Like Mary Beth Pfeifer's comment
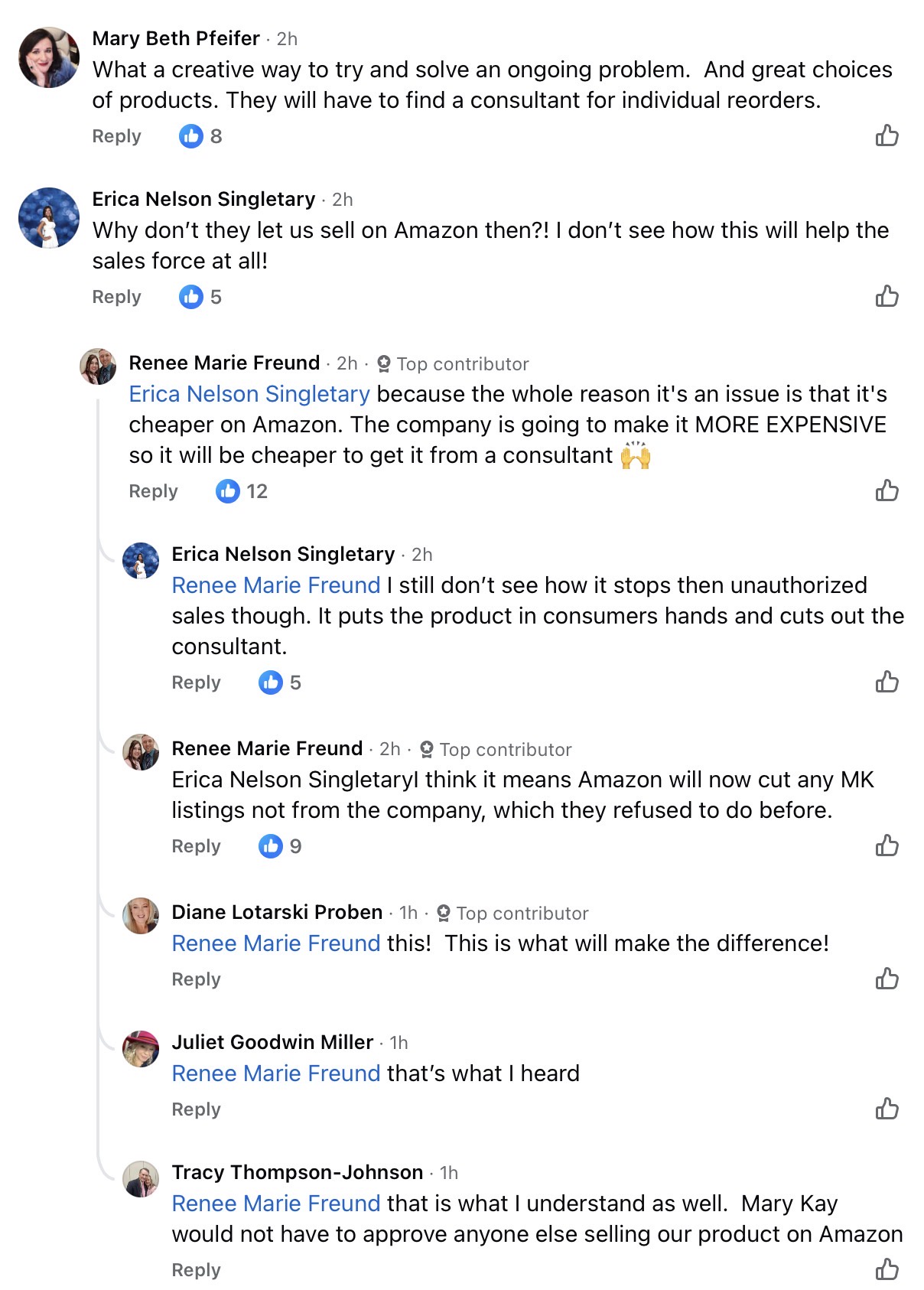This screenshot has width=924, height=1290. coord(887,136)
